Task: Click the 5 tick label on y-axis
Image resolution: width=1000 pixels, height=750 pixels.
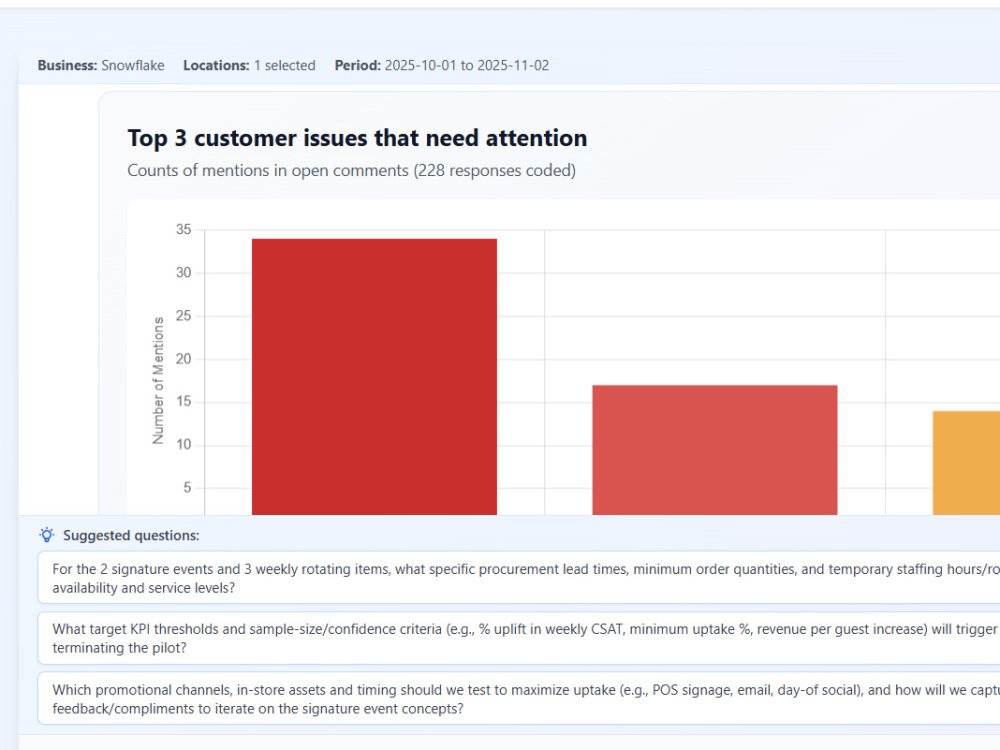Action: pos(187,487)
